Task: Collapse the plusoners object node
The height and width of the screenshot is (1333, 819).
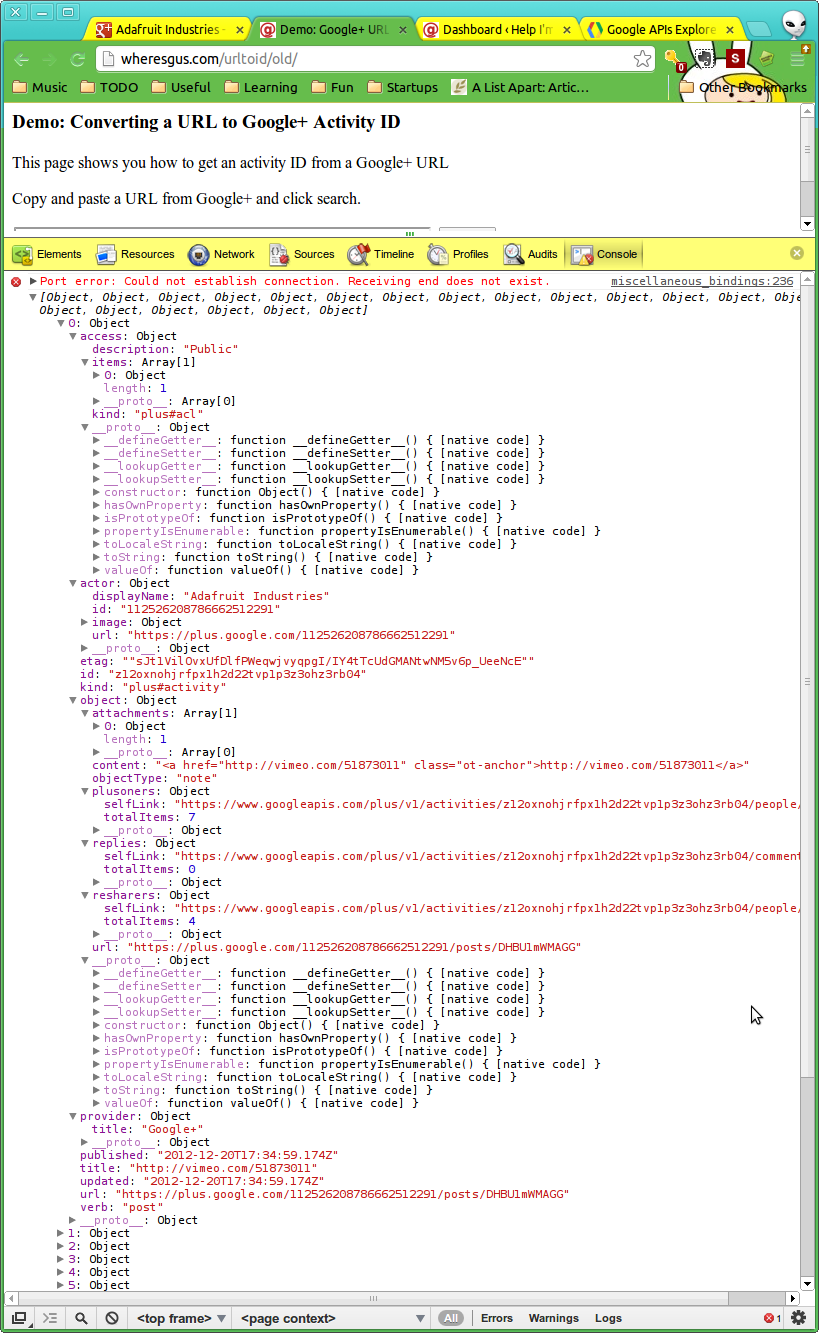Action: 84,791
